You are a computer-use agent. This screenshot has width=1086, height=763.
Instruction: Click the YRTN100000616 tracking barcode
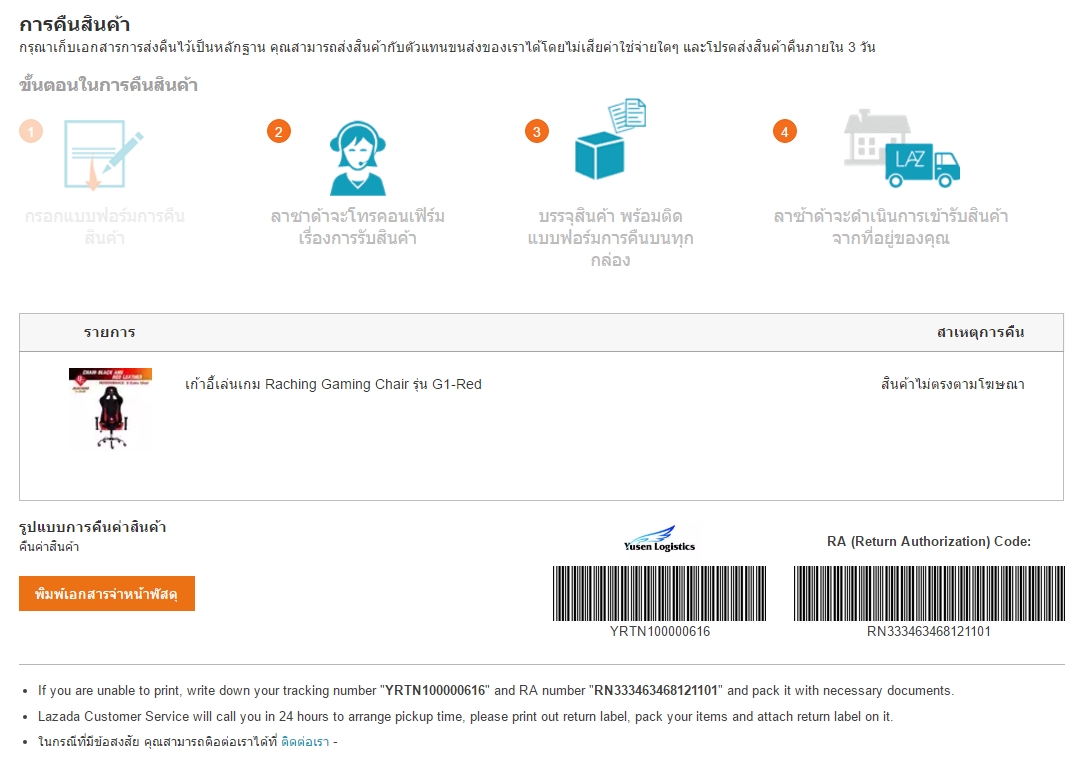point(659,593)
